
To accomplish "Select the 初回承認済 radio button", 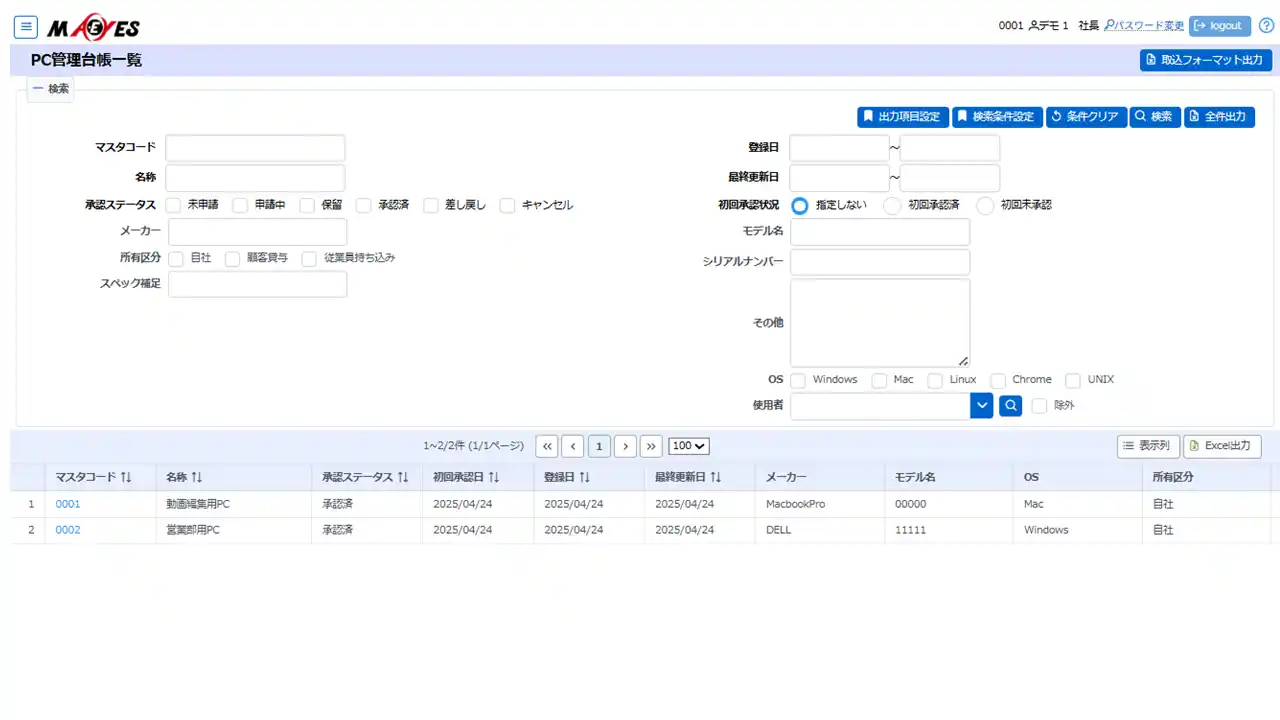I will (892, 205).
